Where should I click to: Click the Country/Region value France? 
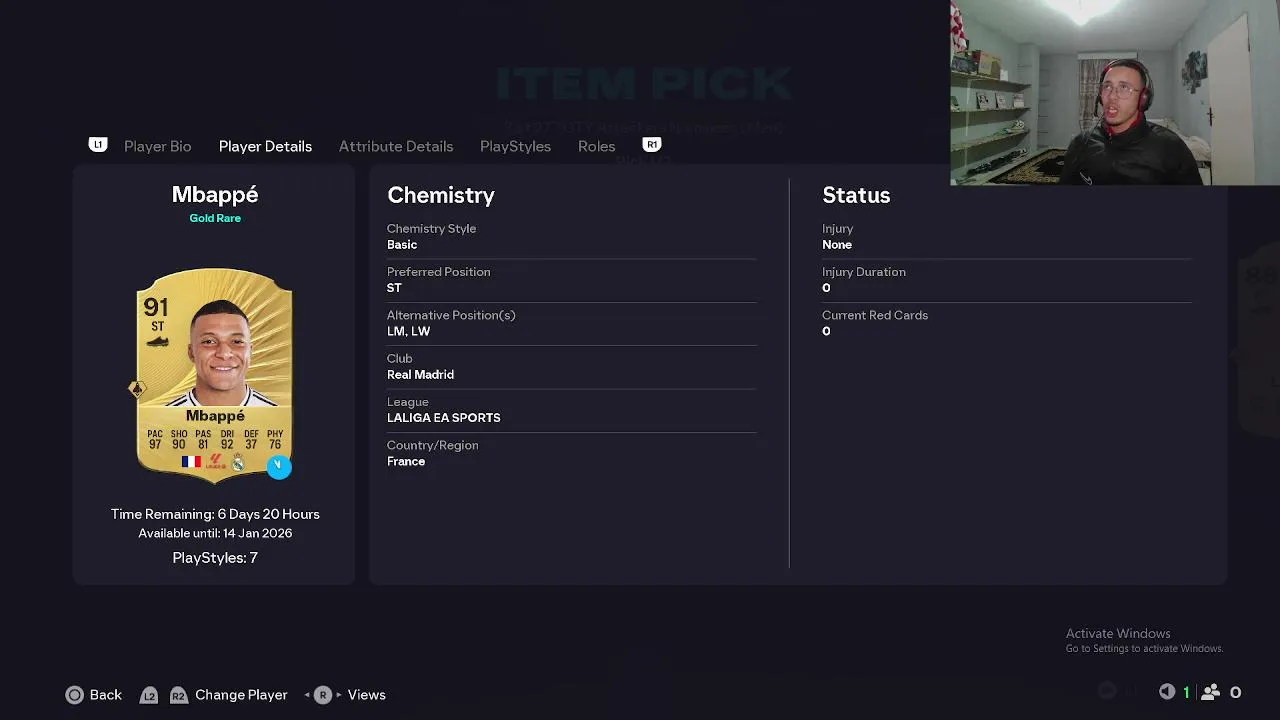coord(406,461)
